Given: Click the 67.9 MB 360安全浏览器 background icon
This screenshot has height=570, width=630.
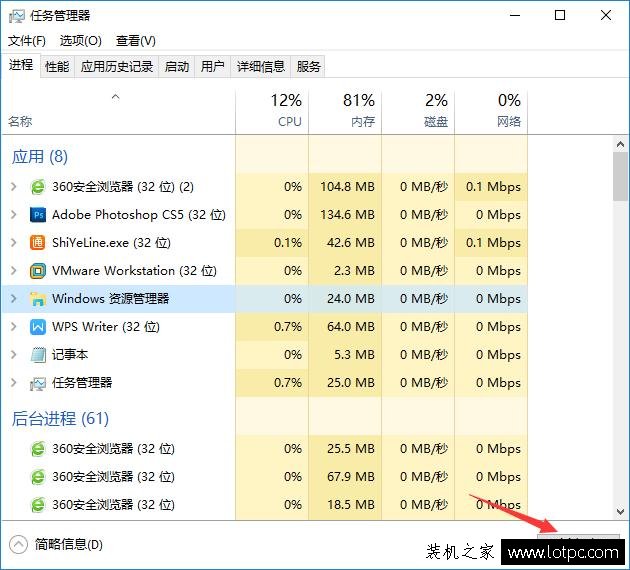Looking at the screenshot, I should (x=38, y=477).
